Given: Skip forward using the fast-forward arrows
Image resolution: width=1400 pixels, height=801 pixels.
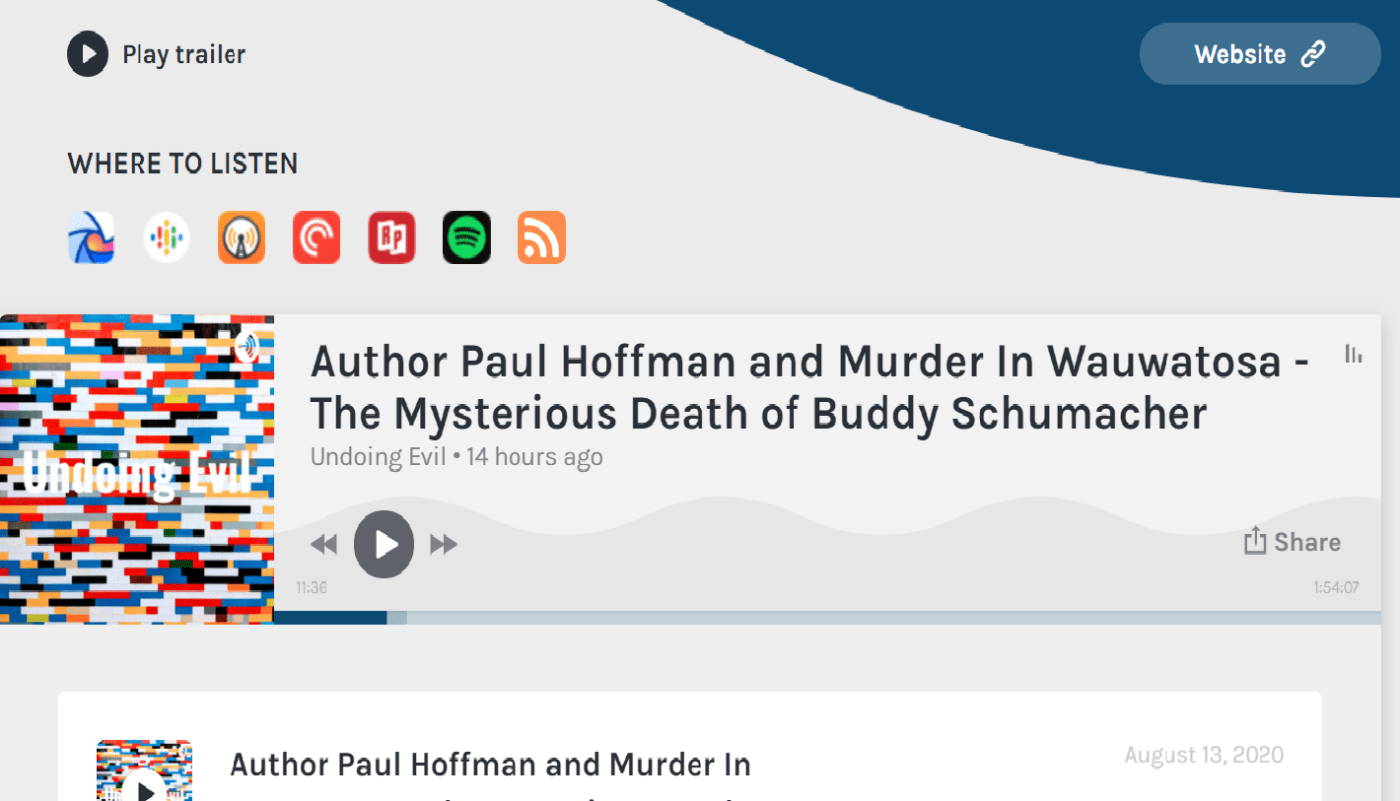Looking at the screenshot, I should 443,544.
